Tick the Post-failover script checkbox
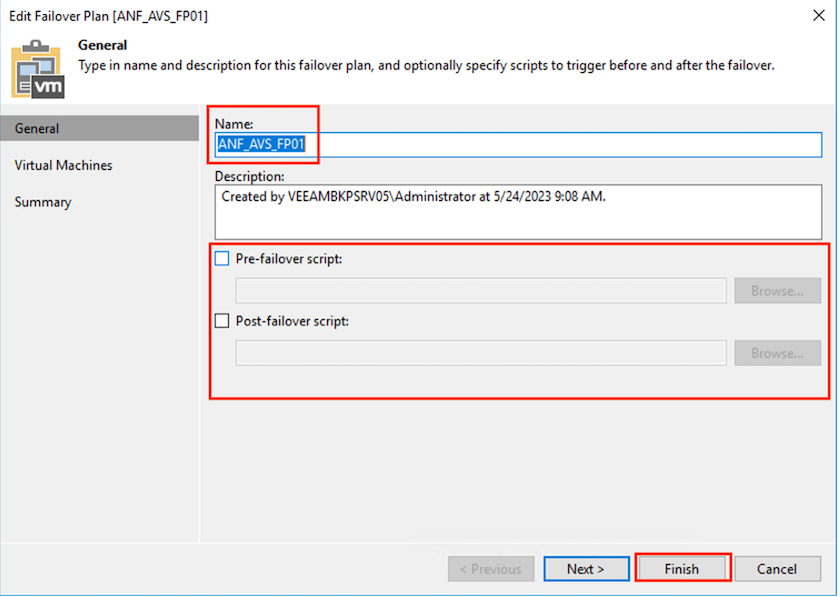The image size is (840, 597). point(222,321)
